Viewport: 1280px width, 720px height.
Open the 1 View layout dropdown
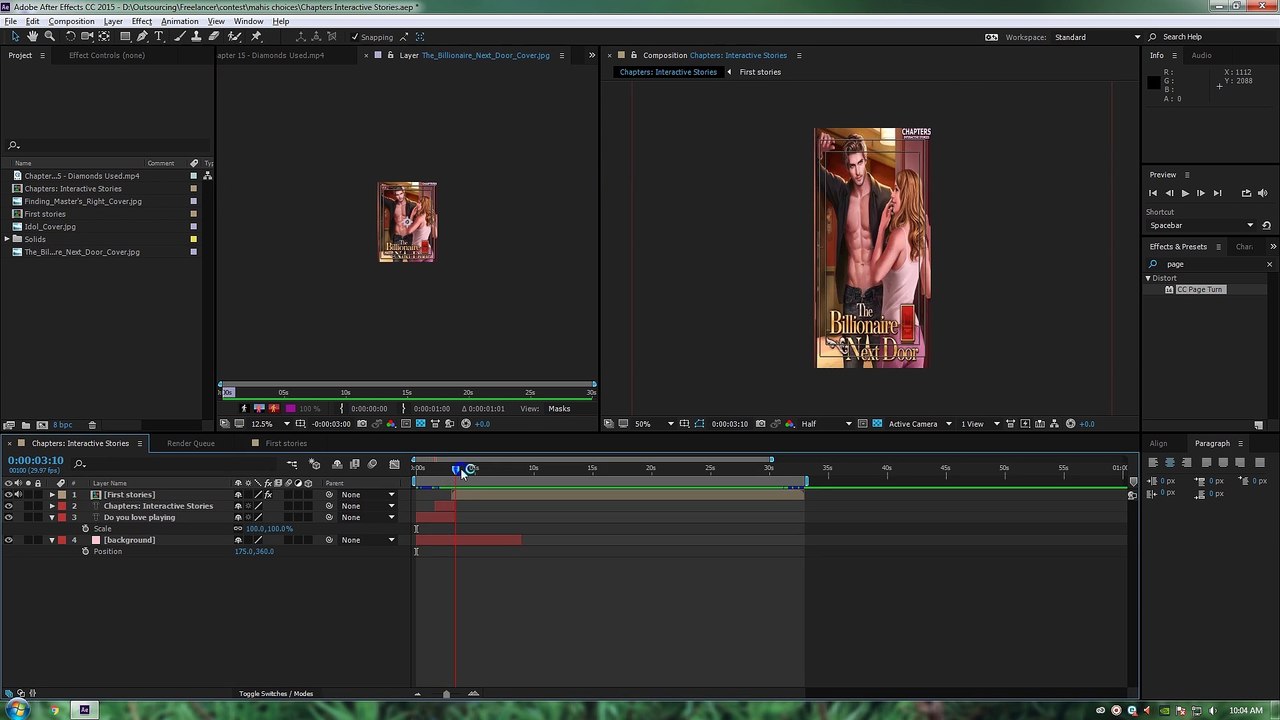[980, 424]
